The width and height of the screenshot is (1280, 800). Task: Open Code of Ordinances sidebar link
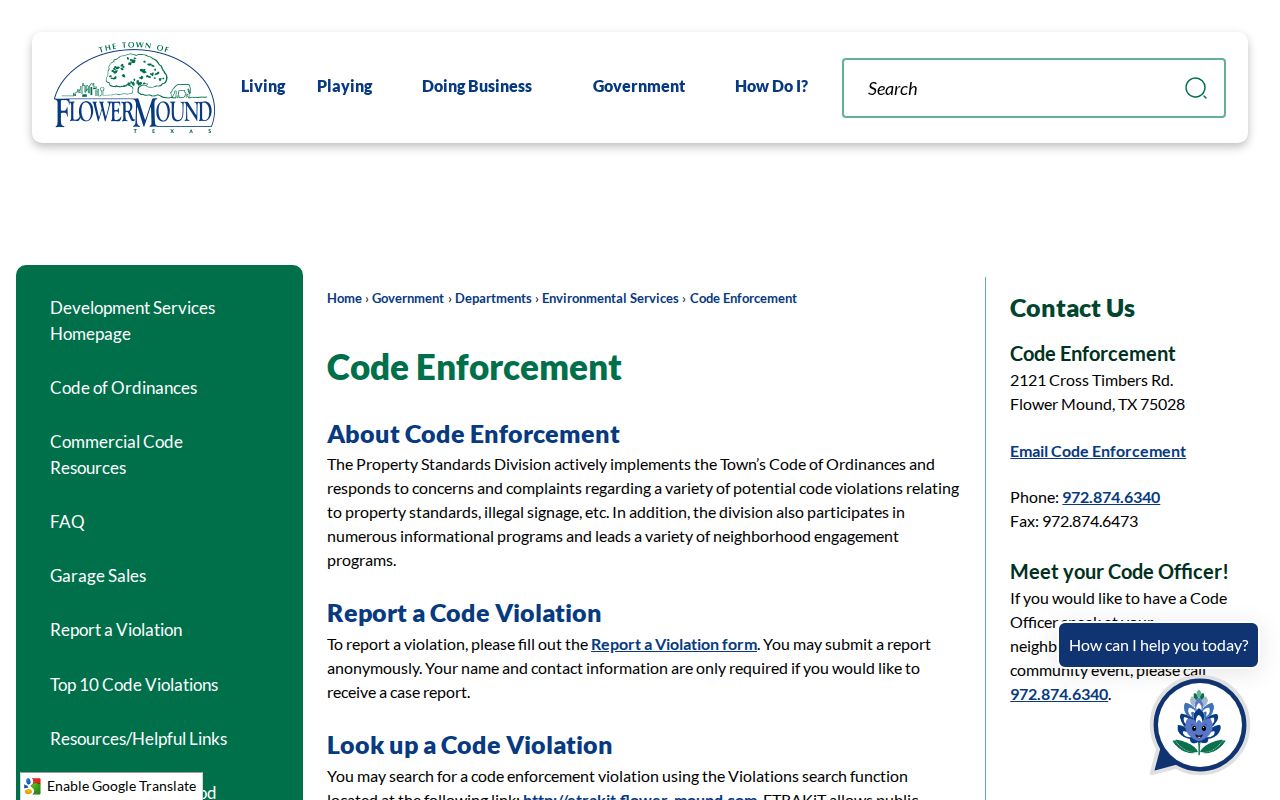pyautogui.click(x=124, y=388)
